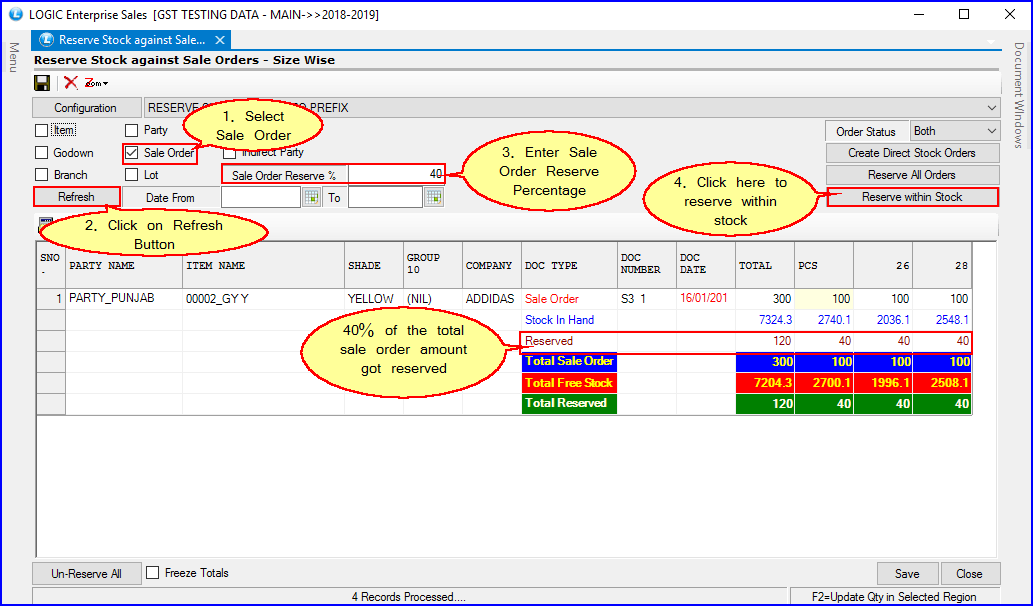Open the Menu side panel
The image size is (1033, 606).
point(14,57)
